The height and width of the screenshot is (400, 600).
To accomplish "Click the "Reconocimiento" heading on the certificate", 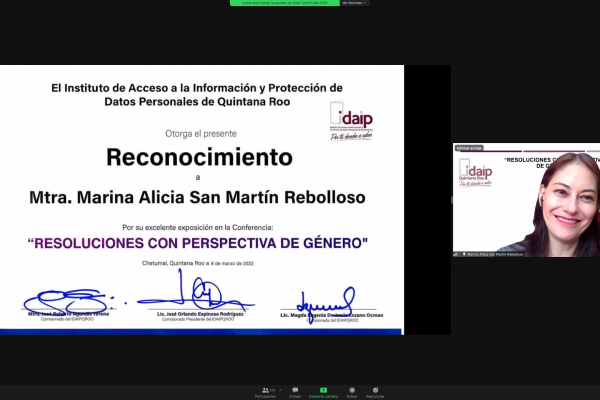I will coord(199,157).
